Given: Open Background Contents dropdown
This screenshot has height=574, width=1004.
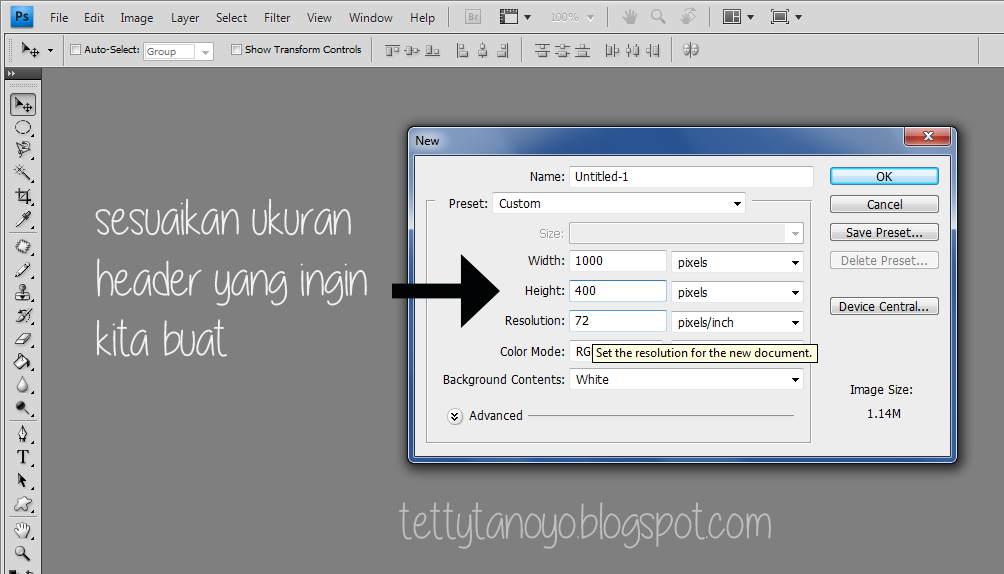Looking at the screenshot, I should click(686, 380).
